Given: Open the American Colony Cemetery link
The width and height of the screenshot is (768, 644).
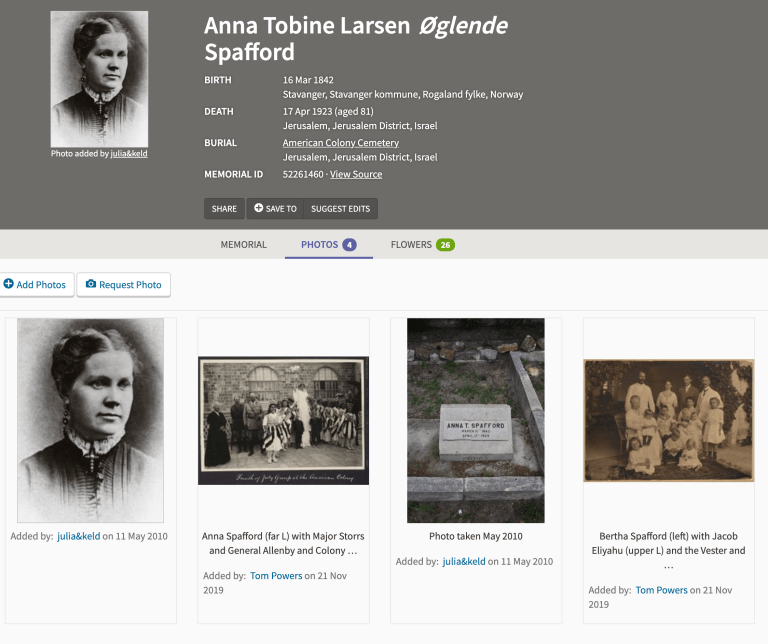Looking at the screenshot, I should tap(340, 143).
